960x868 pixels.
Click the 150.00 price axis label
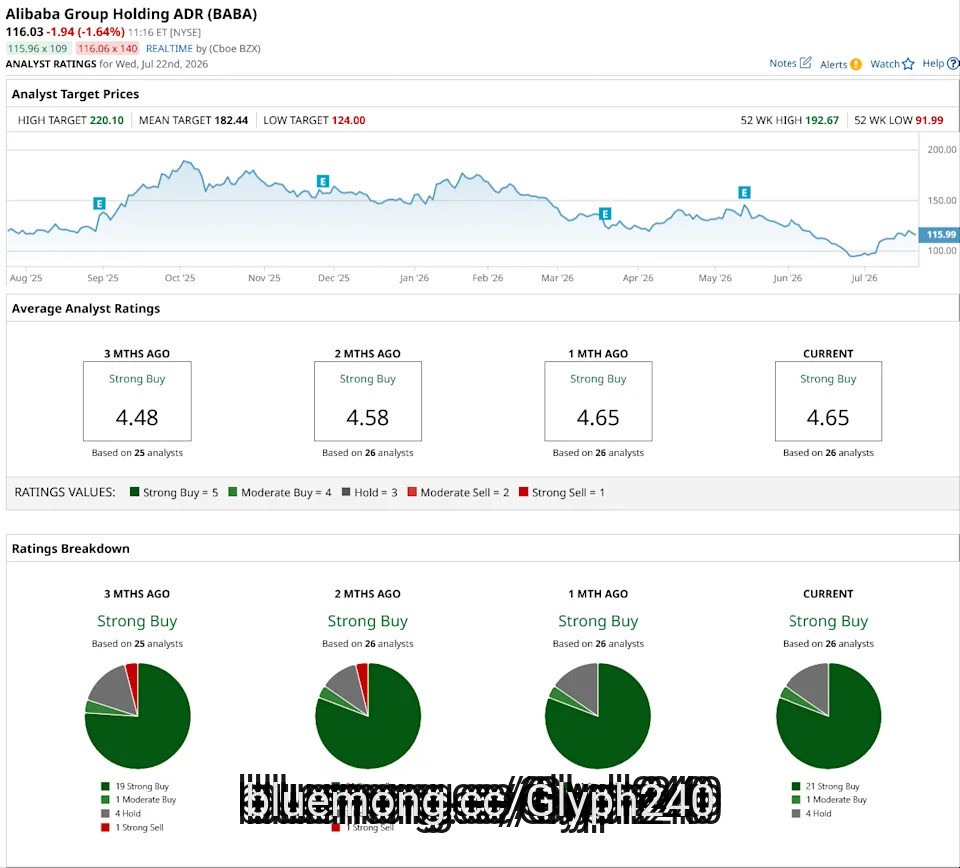coord(942,200)
